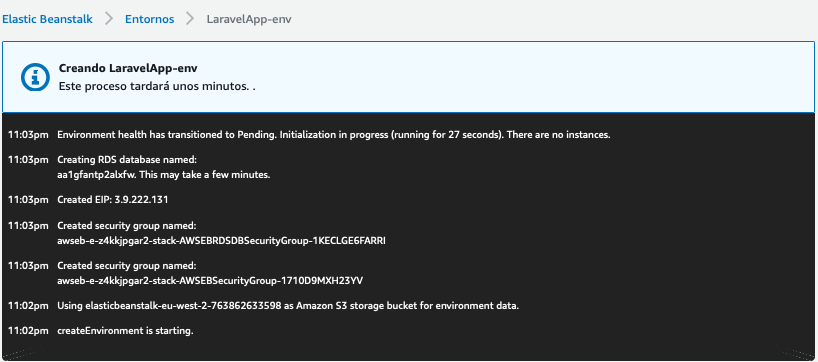Click the first 'Created security group named:' line

pos(127,225)
